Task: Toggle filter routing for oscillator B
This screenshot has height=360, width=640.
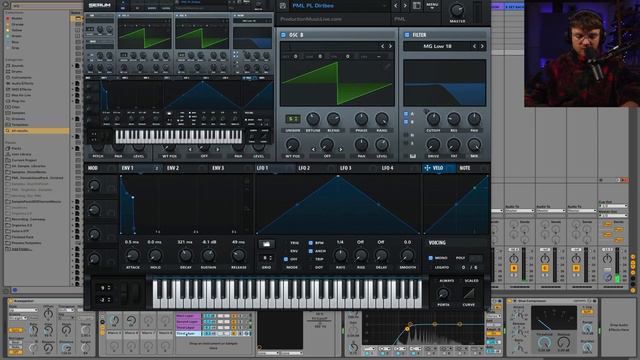Action: click(x=406, y=122)
